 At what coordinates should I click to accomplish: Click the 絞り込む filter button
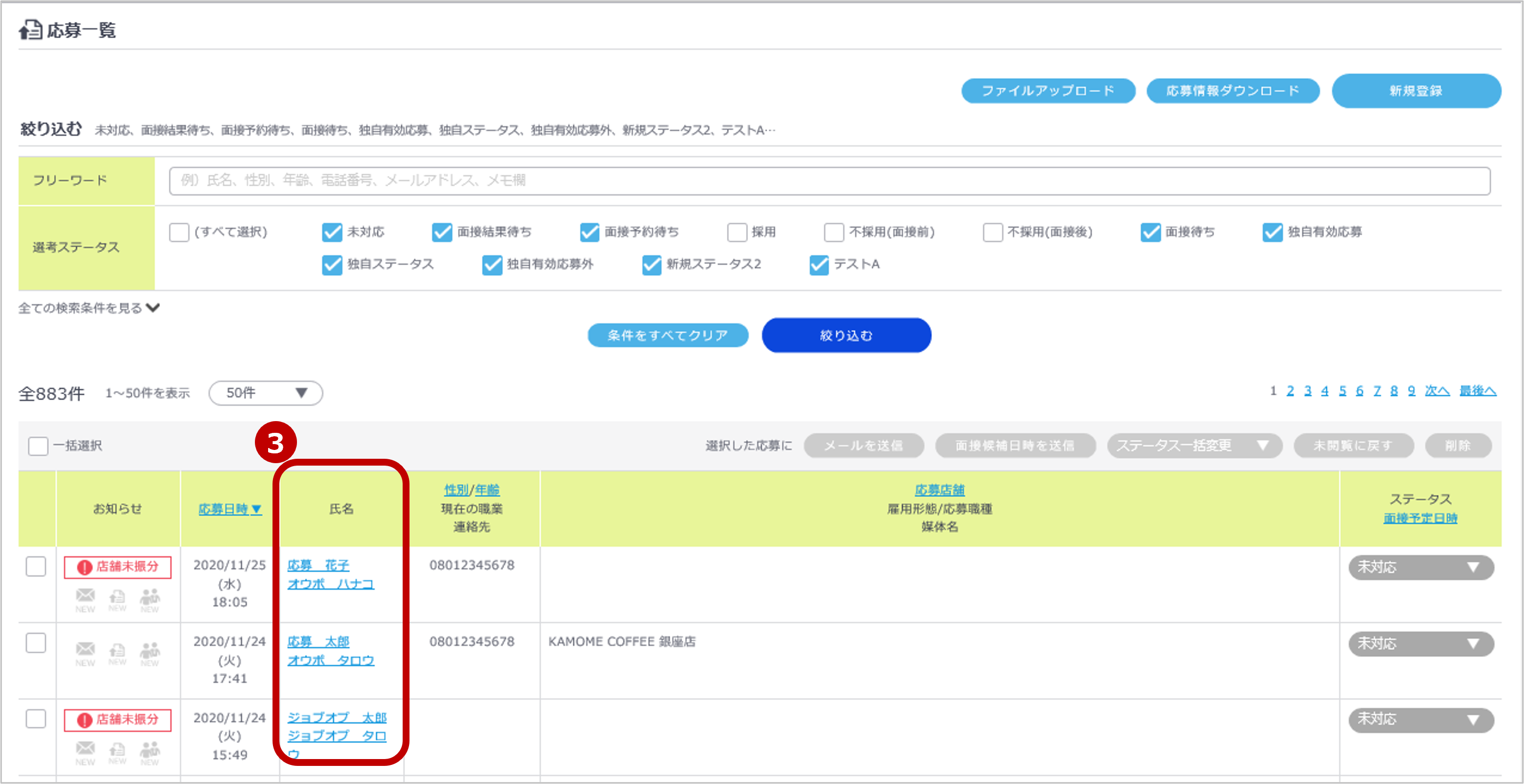pos(846,335)
